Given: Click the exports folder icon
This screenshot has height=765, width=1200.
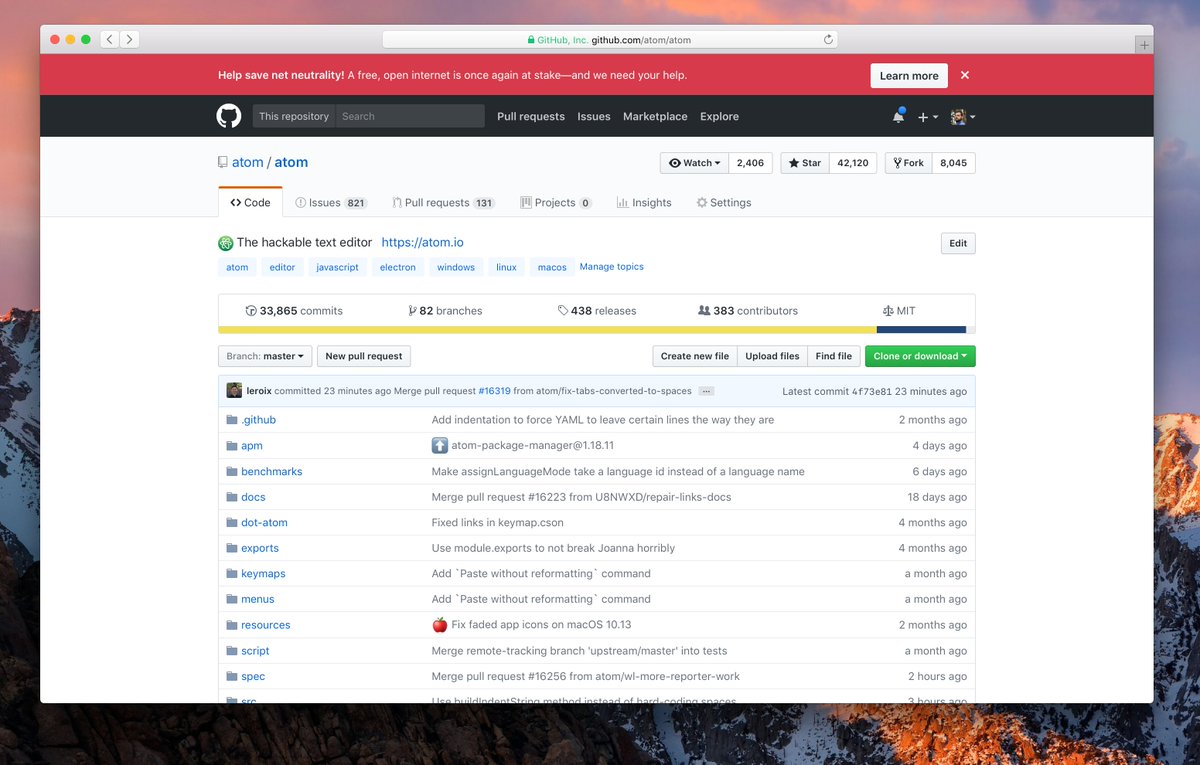Looking at the screenshot, I should click(232, 548).
